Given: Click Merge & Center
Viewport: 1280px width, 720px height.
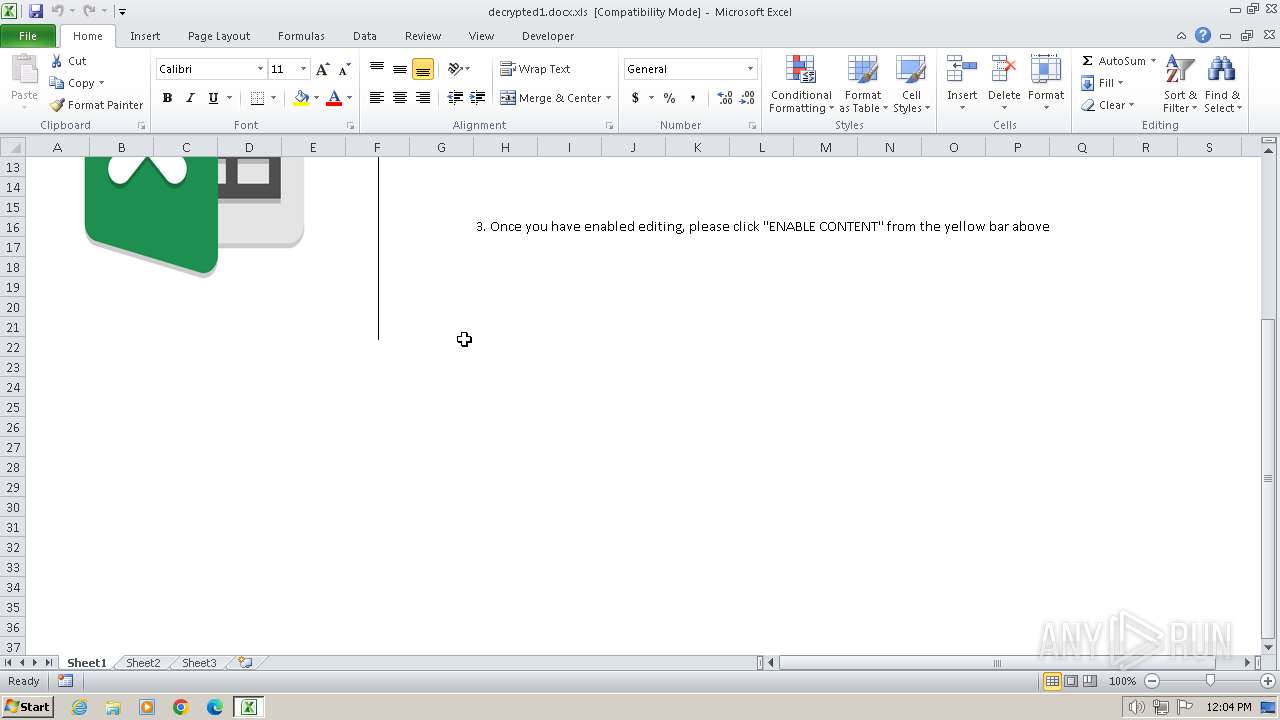Looking at the screenshot, I should click(551, 98).
